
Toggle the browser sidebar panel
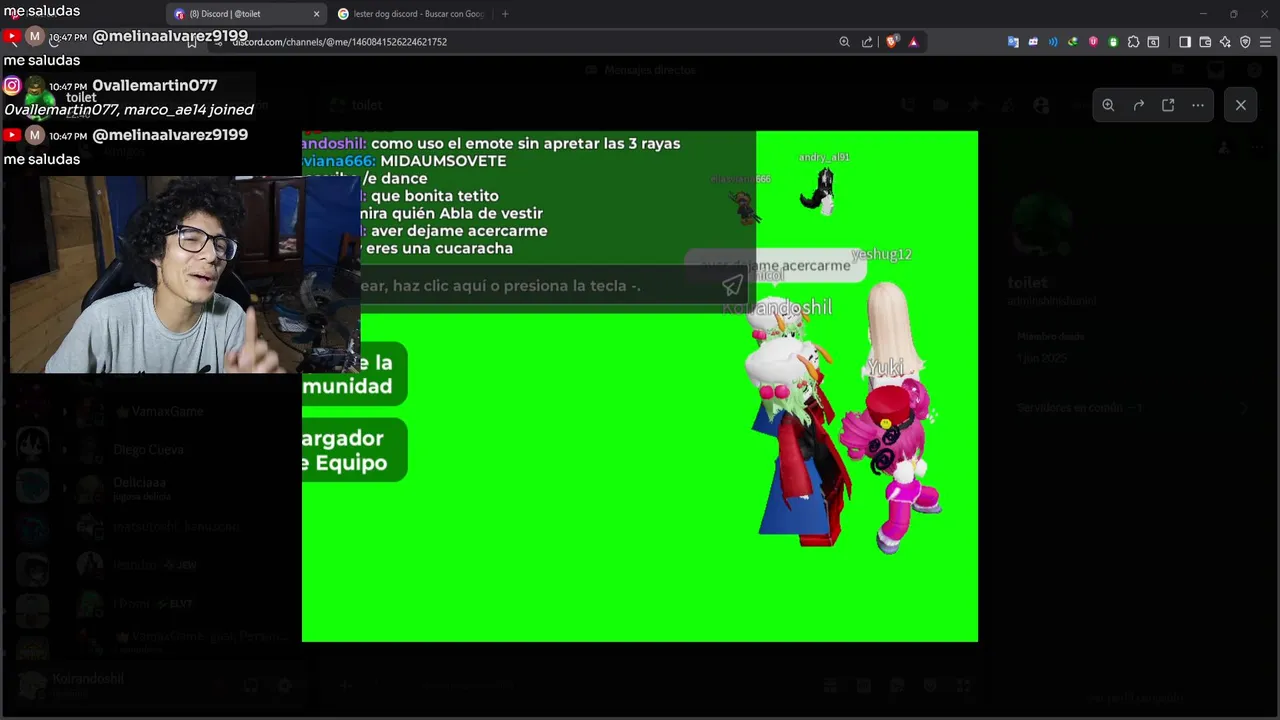point(1185,42)
